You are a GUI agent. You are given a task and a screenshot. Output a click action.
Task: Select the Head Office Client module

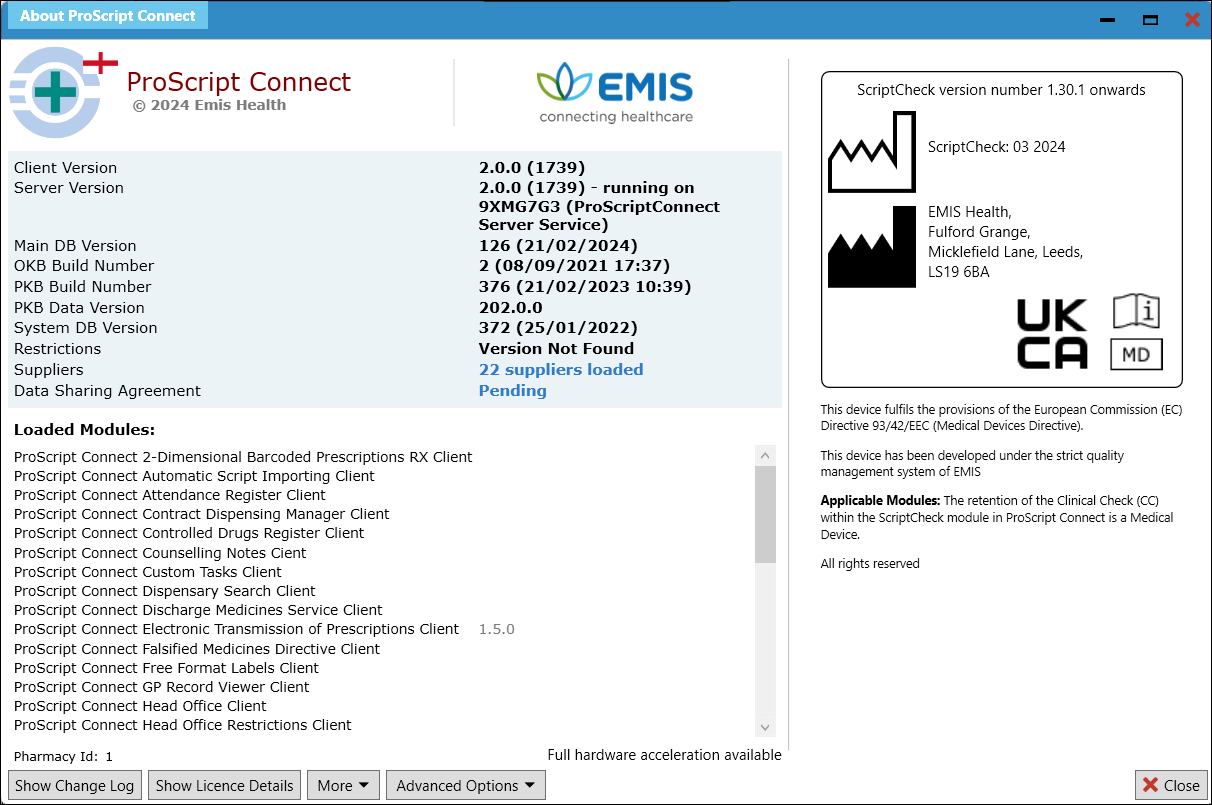[140, 706]
